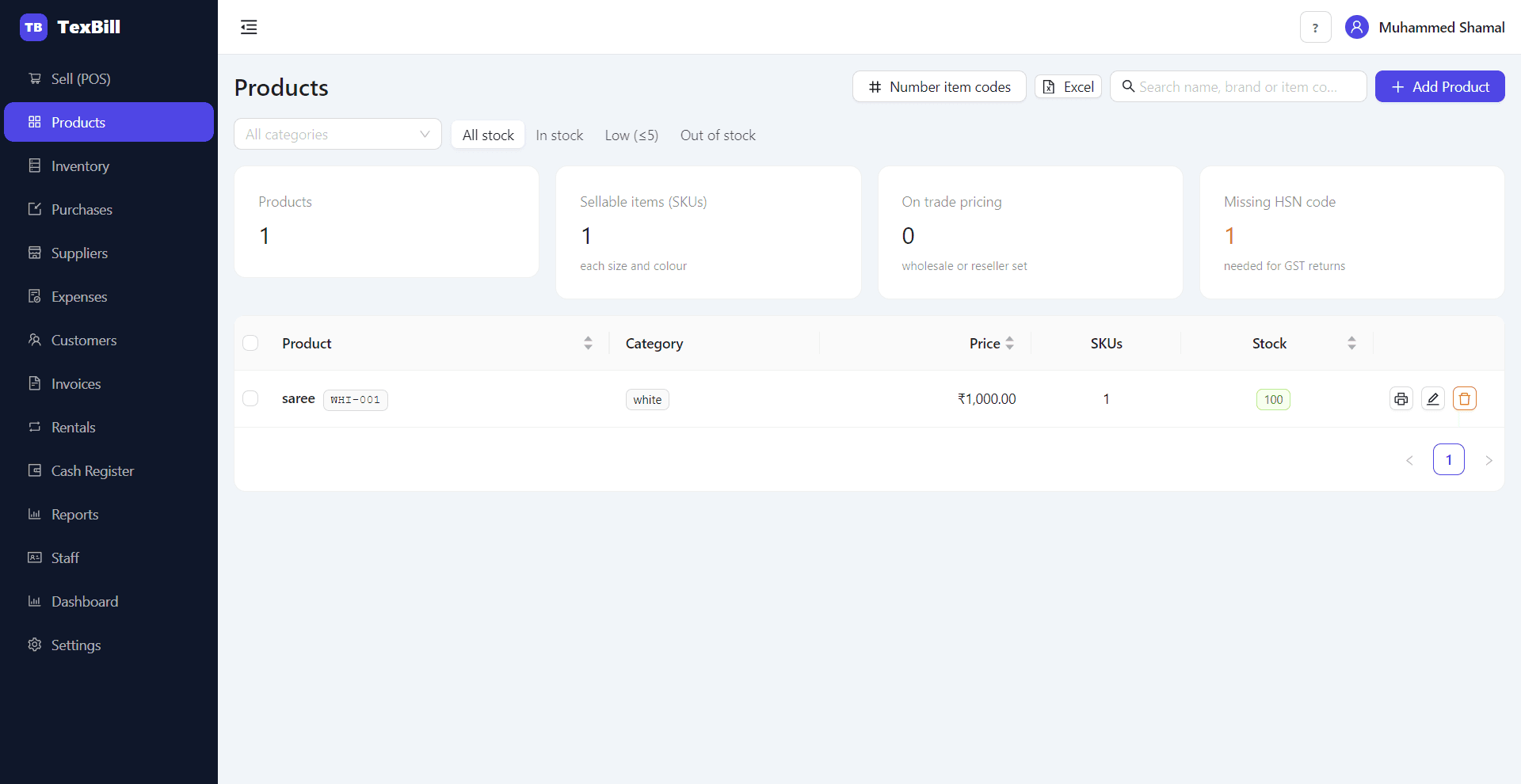Image resolution: width=1521 pixels, height=784 pixels.
Task: Open Sell (POS) from the sidebar
Action: (x=109, y=78)
